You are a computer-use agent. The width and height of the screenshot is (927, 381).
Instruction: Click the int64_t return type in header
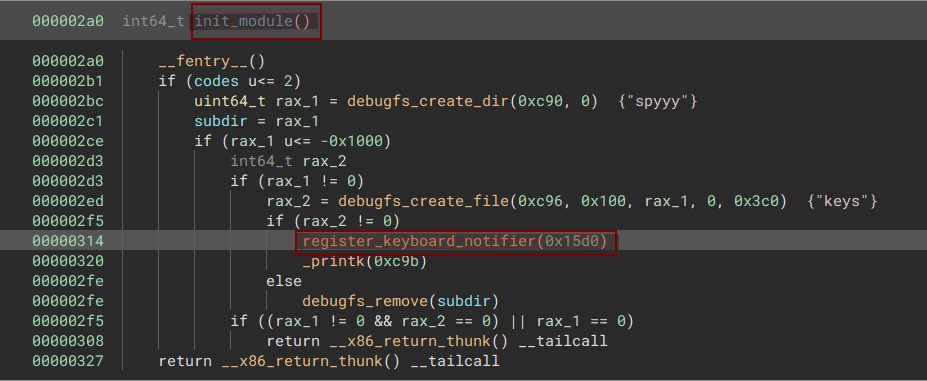(153, 21)
